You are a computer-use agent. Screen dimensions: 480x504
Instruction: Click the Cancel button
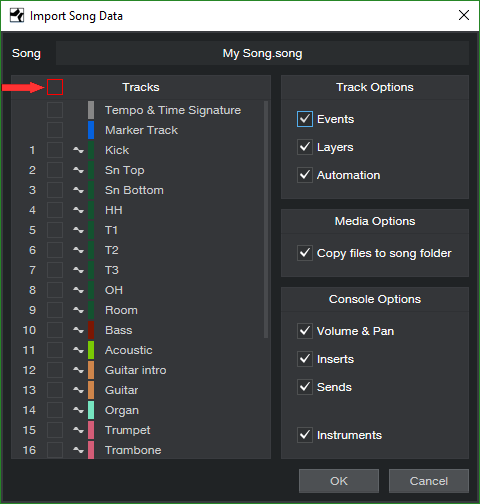point(429,481)
